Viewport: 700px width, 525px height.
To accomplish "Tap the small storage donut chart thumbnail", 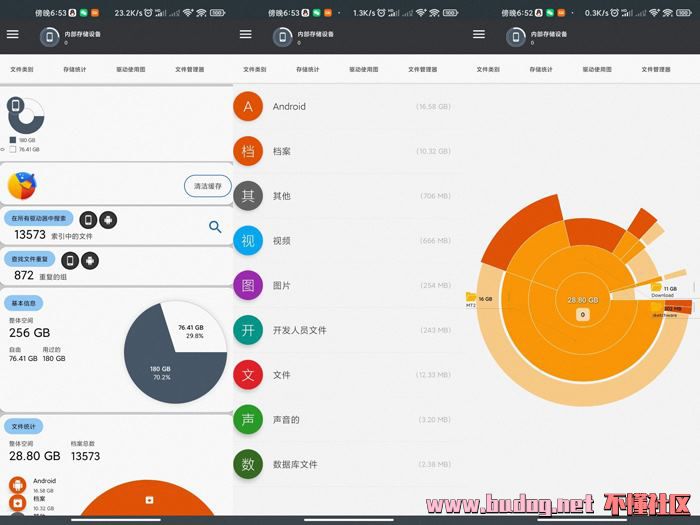I will [26, 116].
